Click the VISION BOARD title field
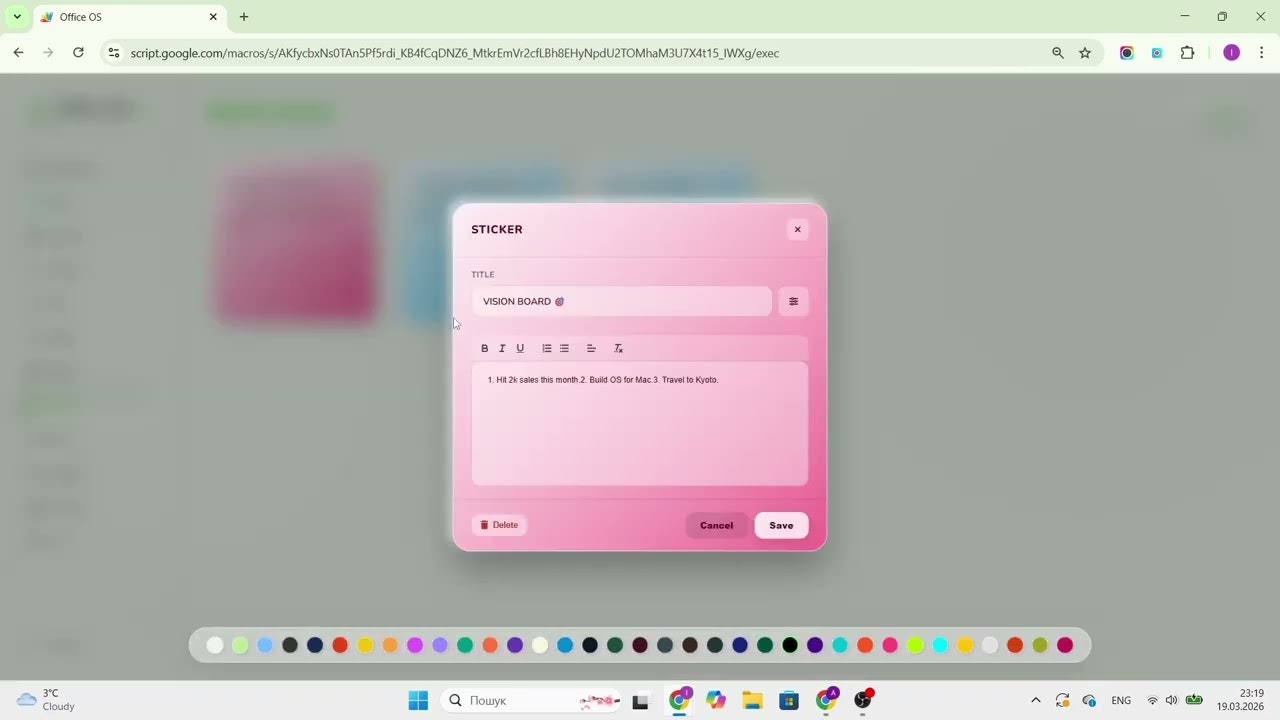This screenshot has height=720, width=1280. point(620,301)
